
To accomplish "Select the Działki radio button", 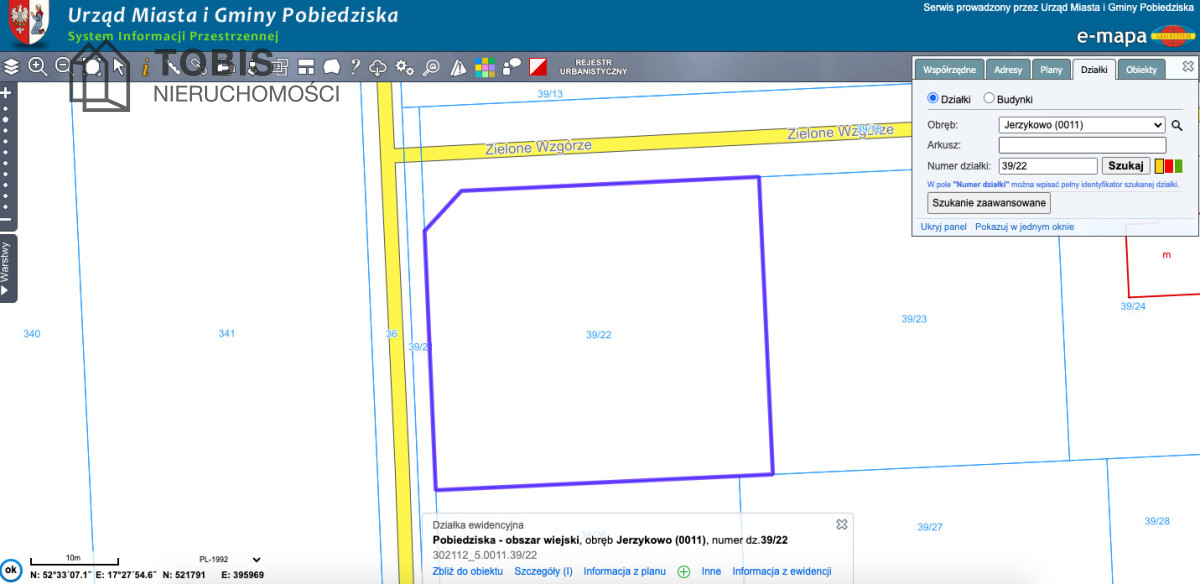I will (x=933, y=99).
